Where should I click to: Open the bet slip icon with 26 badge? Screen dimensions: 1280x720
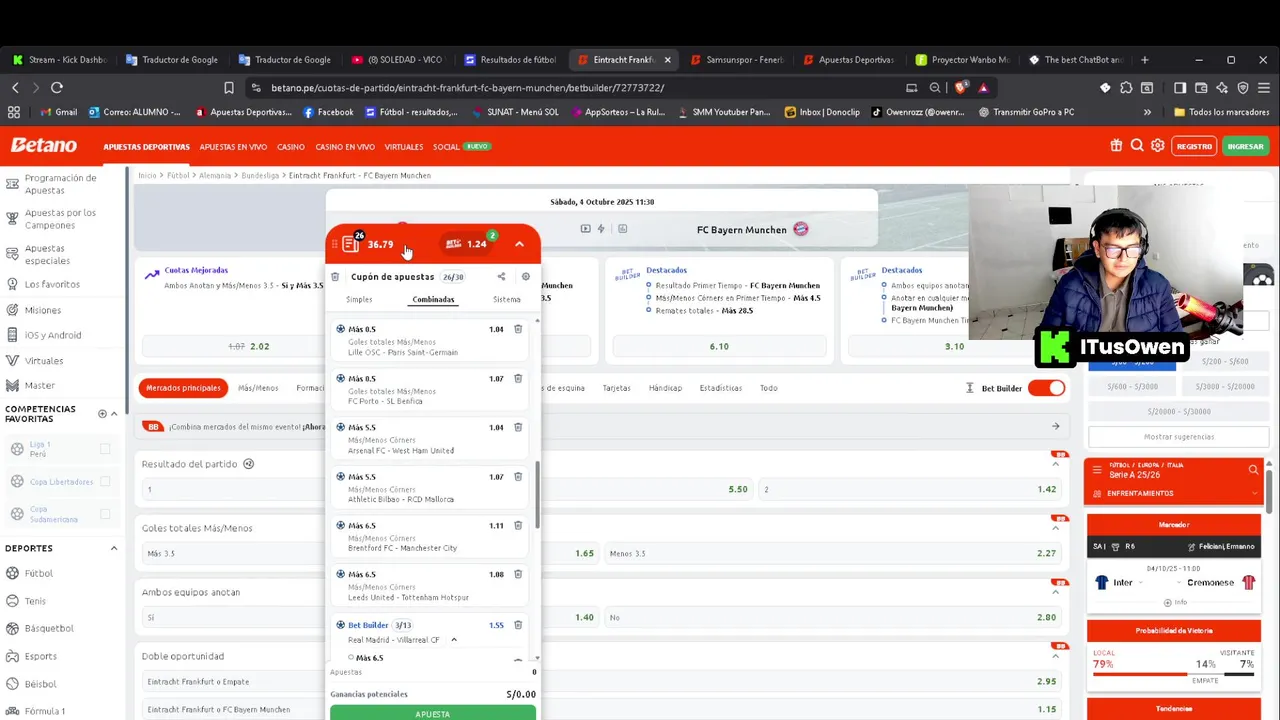[351, 243]
